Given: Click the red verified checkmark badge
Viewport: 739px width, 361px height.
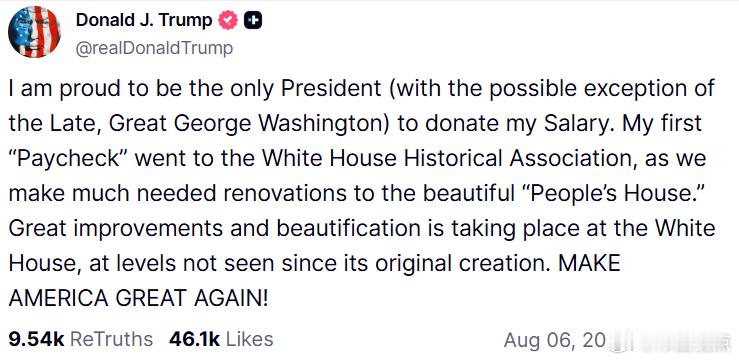Looking at the screenshot, I should (x=229, y=20).
